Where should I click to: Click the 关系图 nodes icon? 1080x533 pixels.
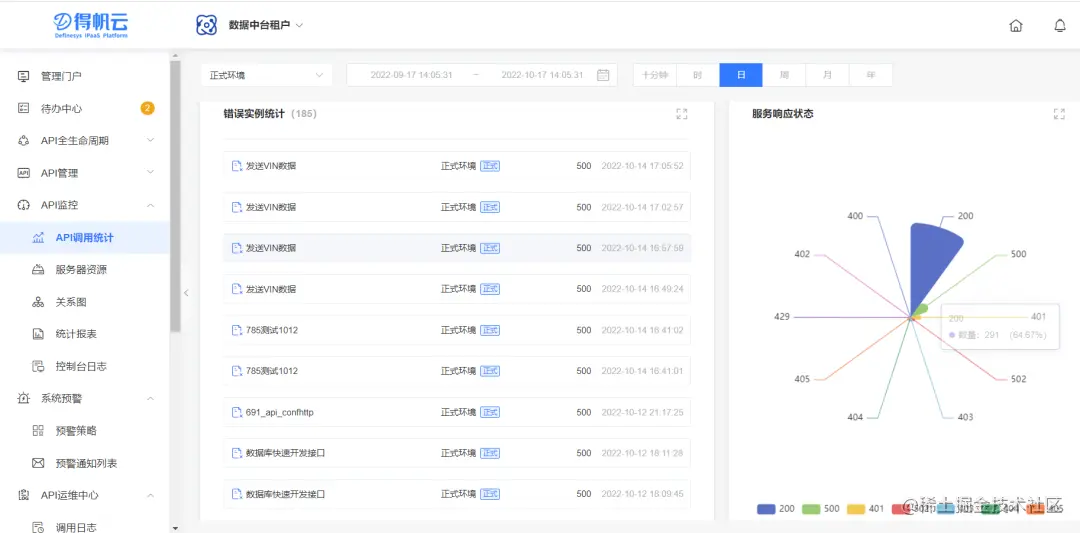point(39,302)
